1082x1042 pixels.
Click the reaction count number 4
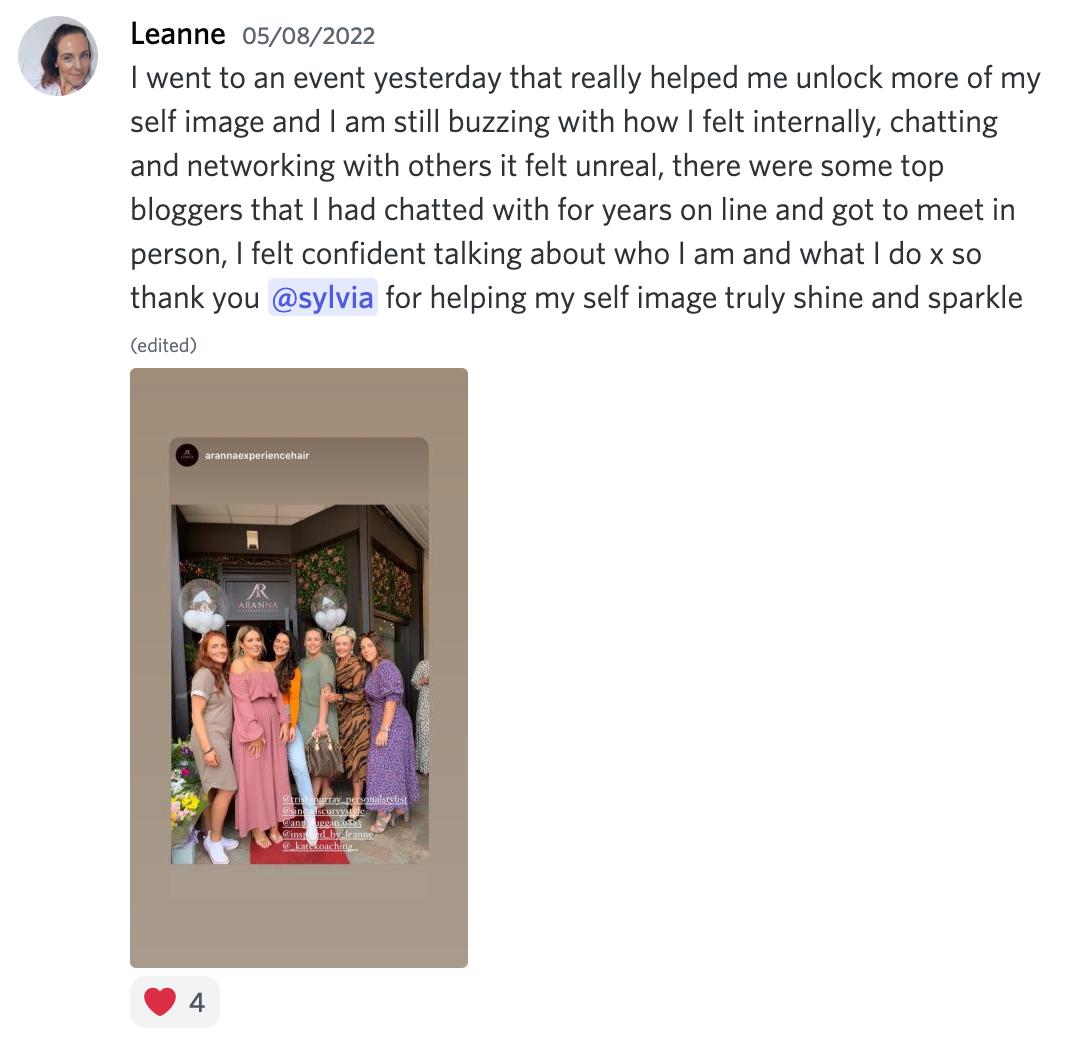tap(197, 1003)
